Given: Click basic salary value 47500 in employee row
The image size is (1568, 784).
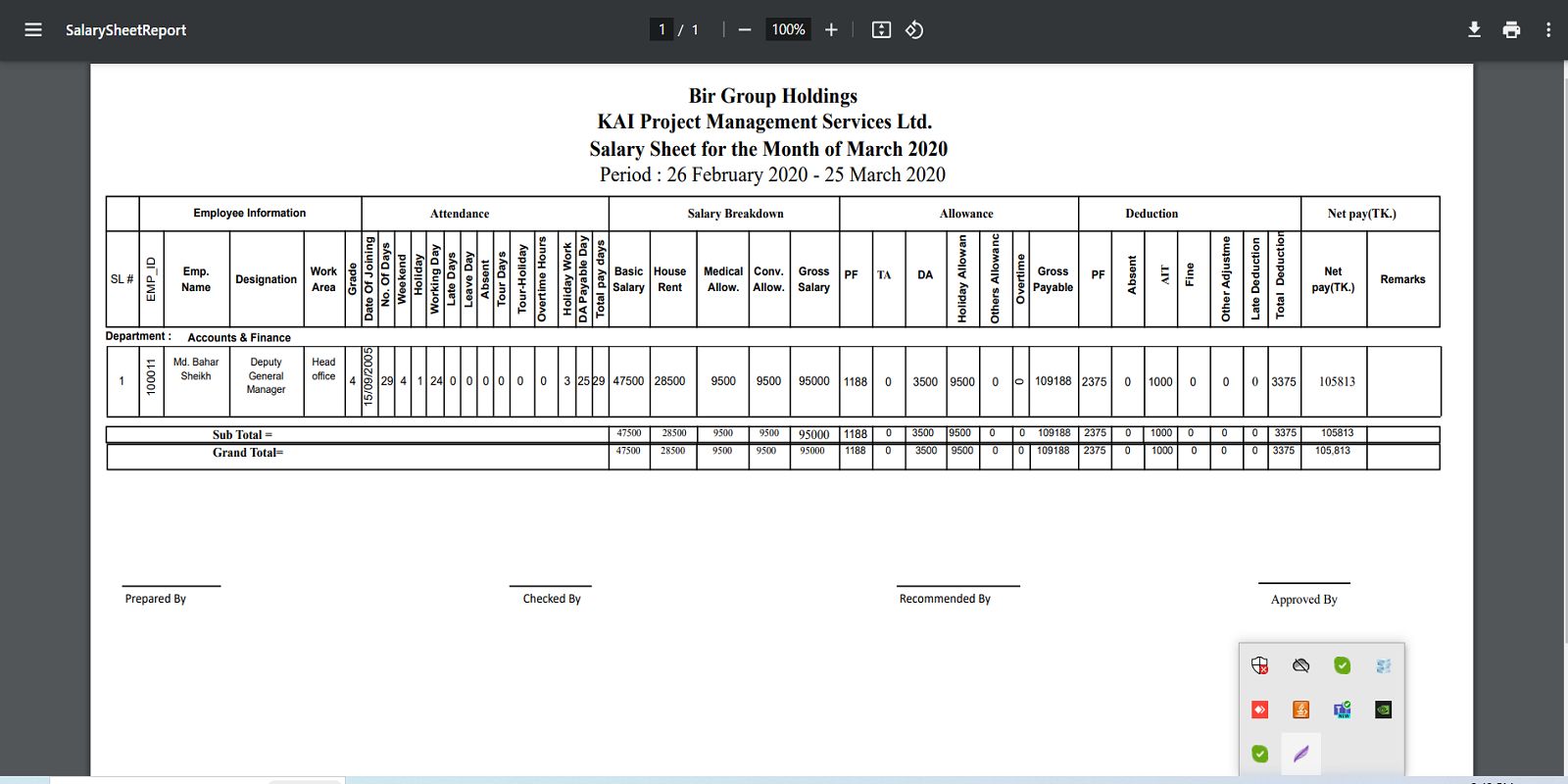Looking at the screenshot, I should pos(629,381).
